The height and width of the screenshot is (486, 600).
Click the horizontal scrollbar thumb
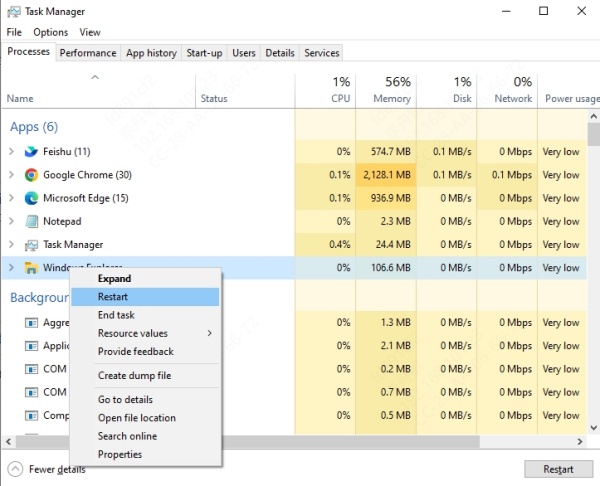click(247, 442)
